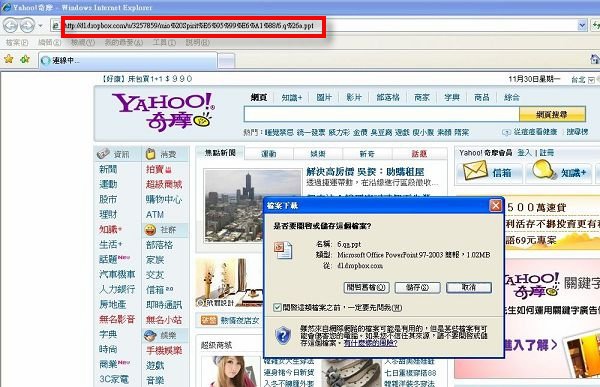The height and width of the screenshot is (387, 600).
Task: Click the browser Forward arrow button
Action: pyautogui.click(x=27, y=26)
